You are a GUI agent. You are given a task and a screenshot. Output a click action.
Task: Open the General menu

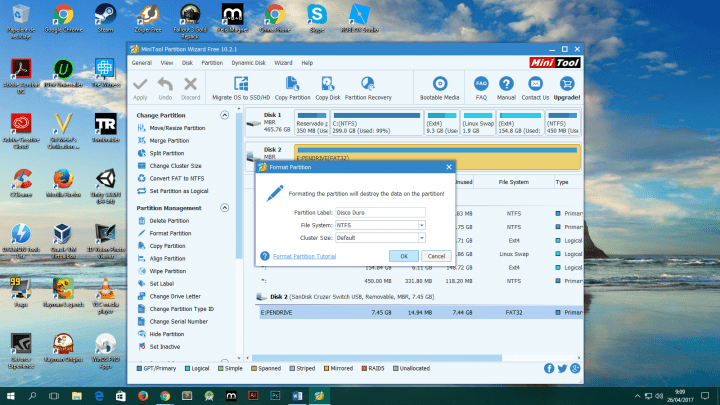point(141,63)
